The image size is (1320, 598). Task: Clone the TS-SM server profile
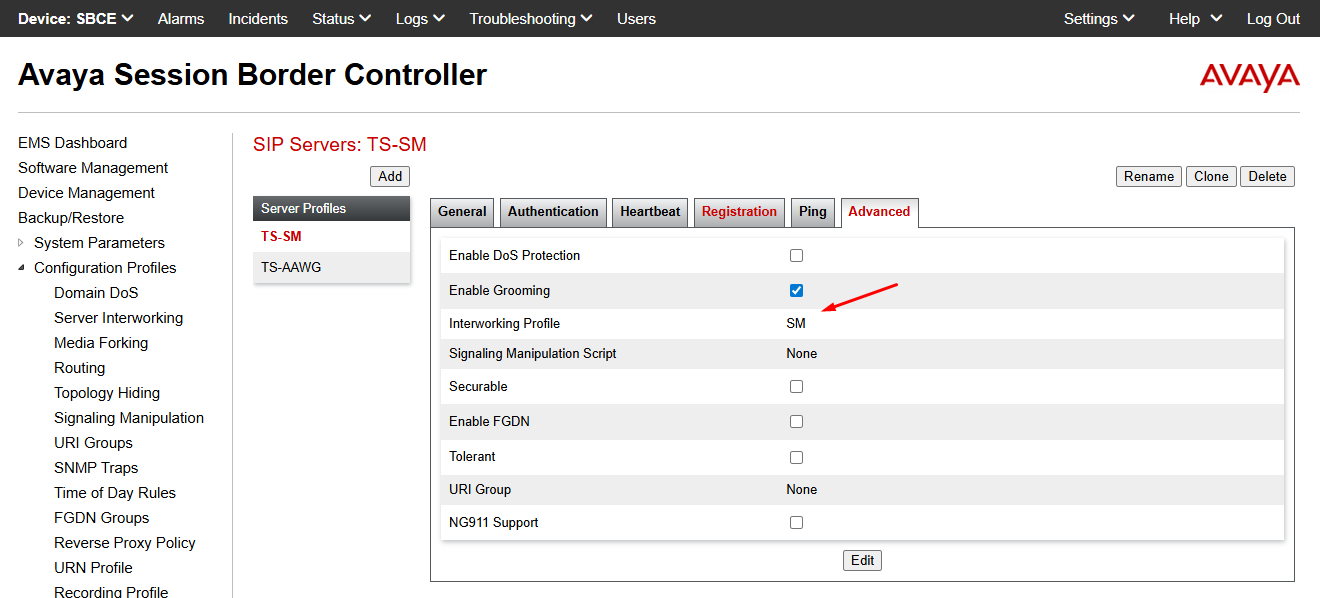[1210, 177]
